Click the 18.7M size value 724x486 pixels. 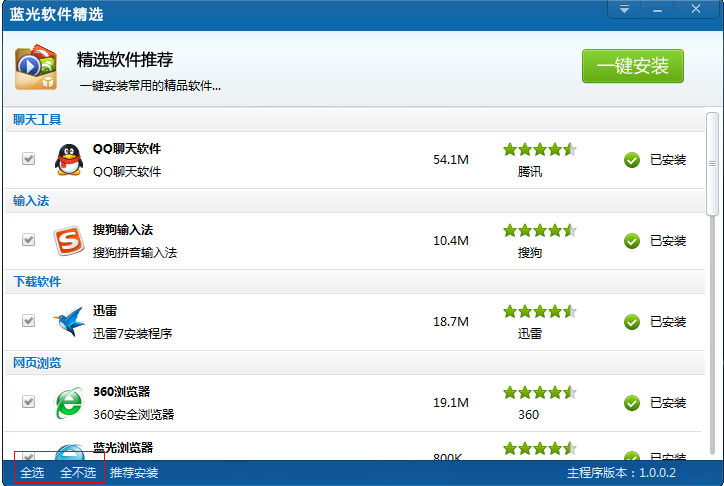click(451, 322)
